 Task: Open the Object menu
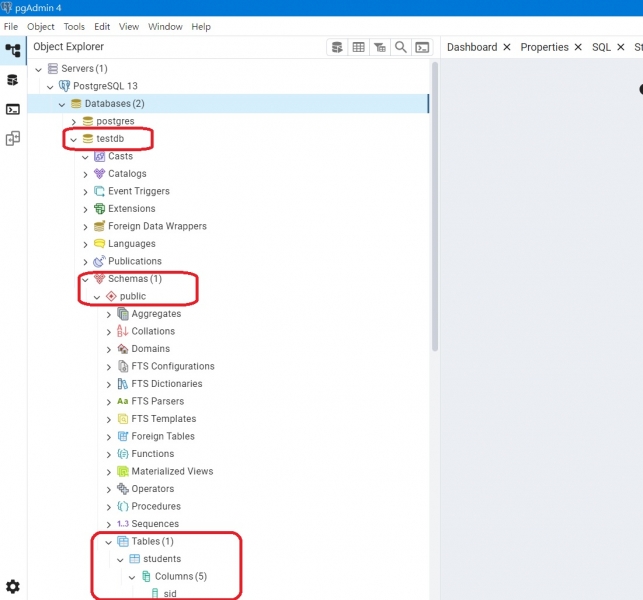pyautogui.click(x=41, y=27)
